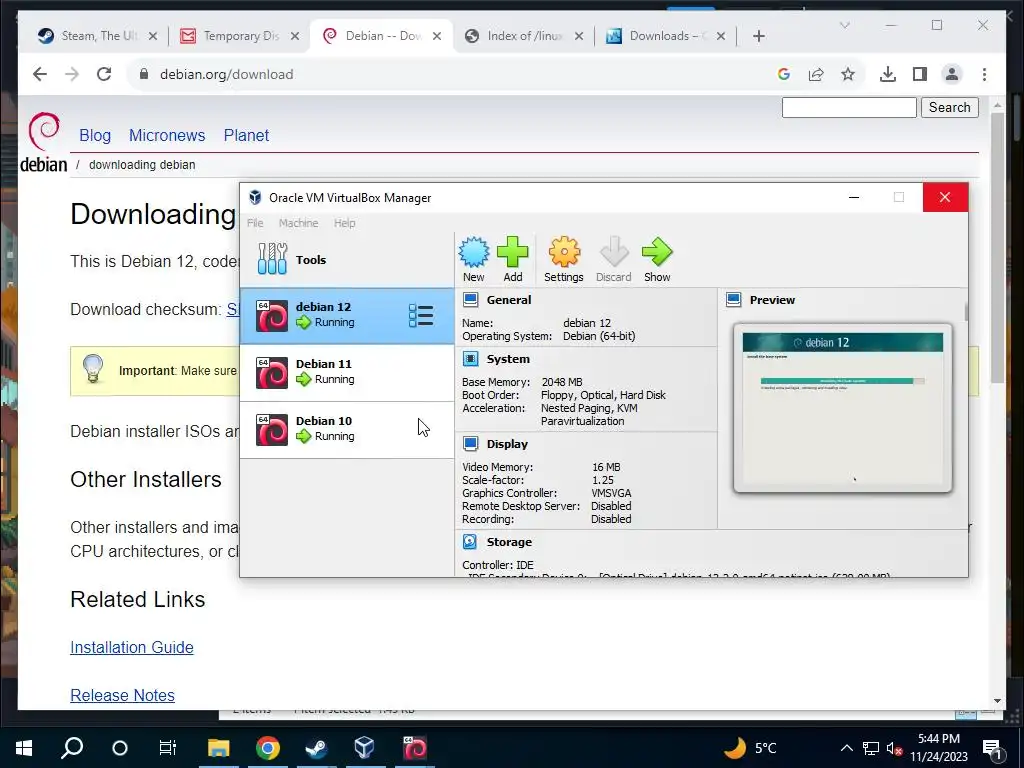Click the share page icon
Image resolution: width=1024 pixels, height=768 pixels.
pyautogui.click(x=816, y=74)
